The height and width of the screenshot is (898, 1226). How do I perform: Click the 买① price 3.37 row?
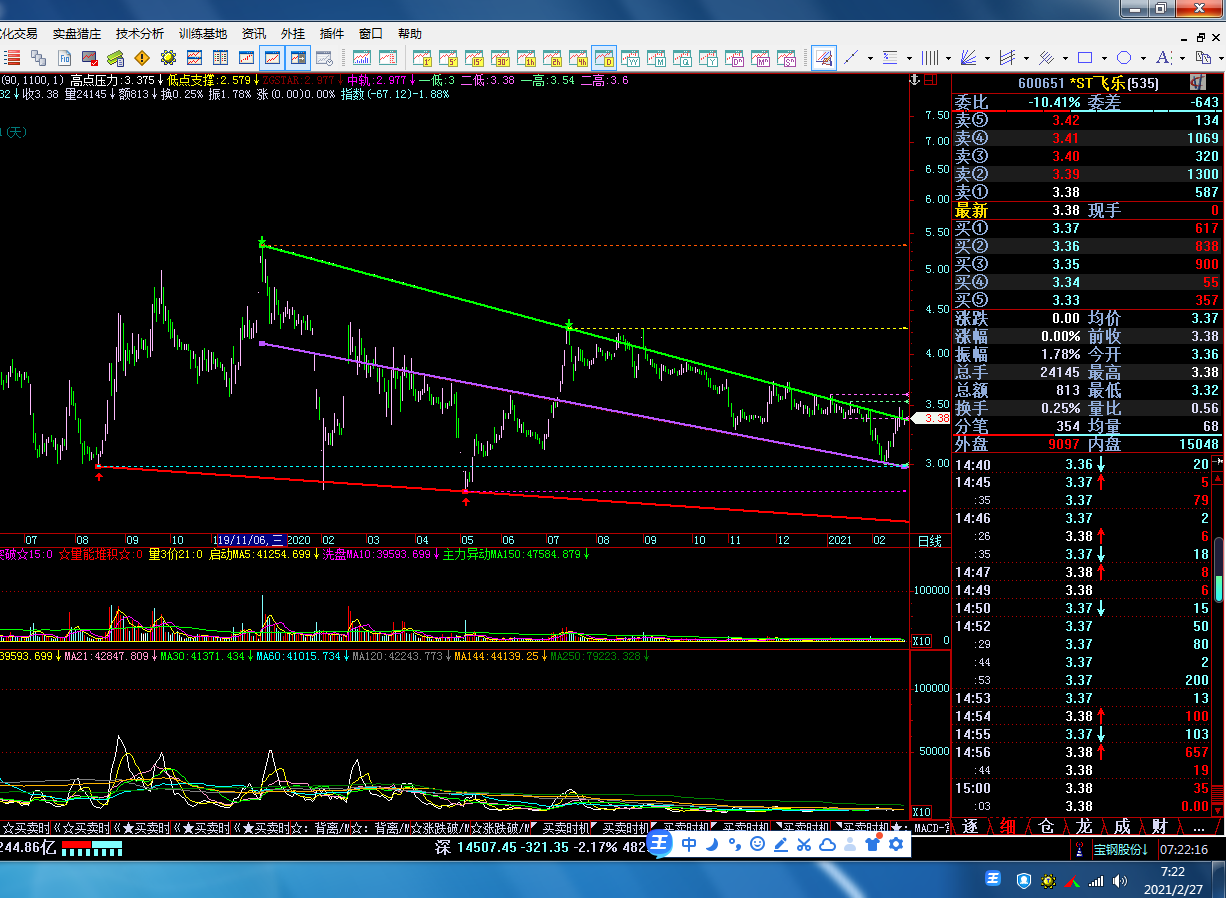tap(1087, 228)
